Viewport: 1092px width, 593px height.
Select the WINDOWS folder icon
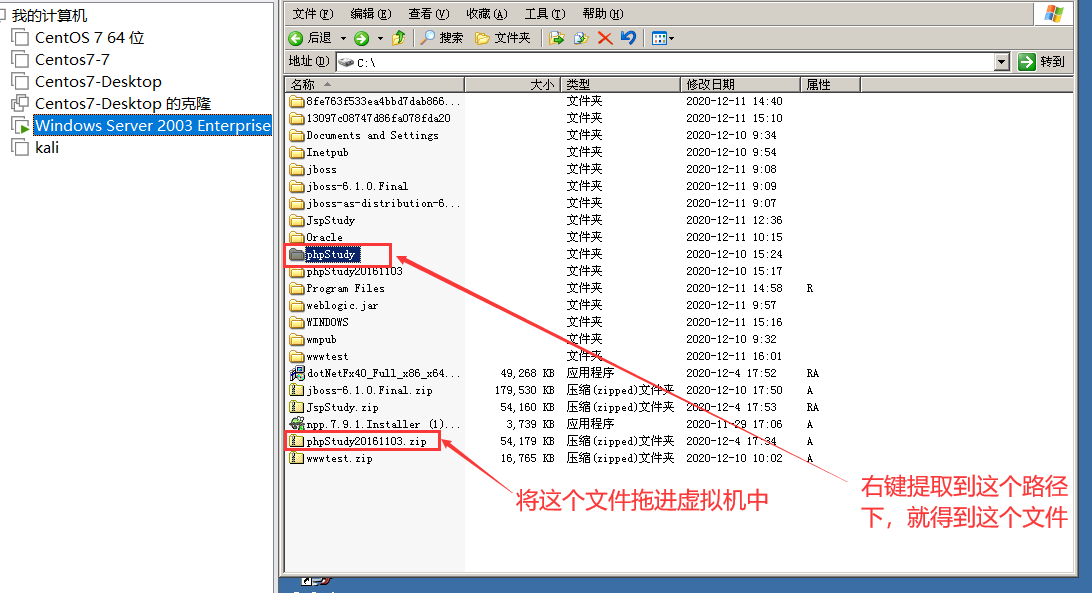click(x=297, y=322)
